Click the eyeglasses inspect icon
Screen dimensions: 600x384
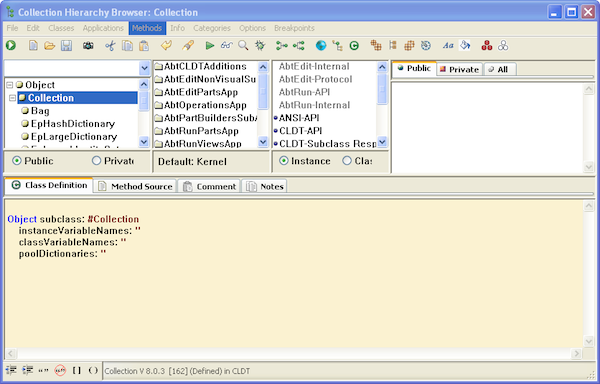point(227,46)
